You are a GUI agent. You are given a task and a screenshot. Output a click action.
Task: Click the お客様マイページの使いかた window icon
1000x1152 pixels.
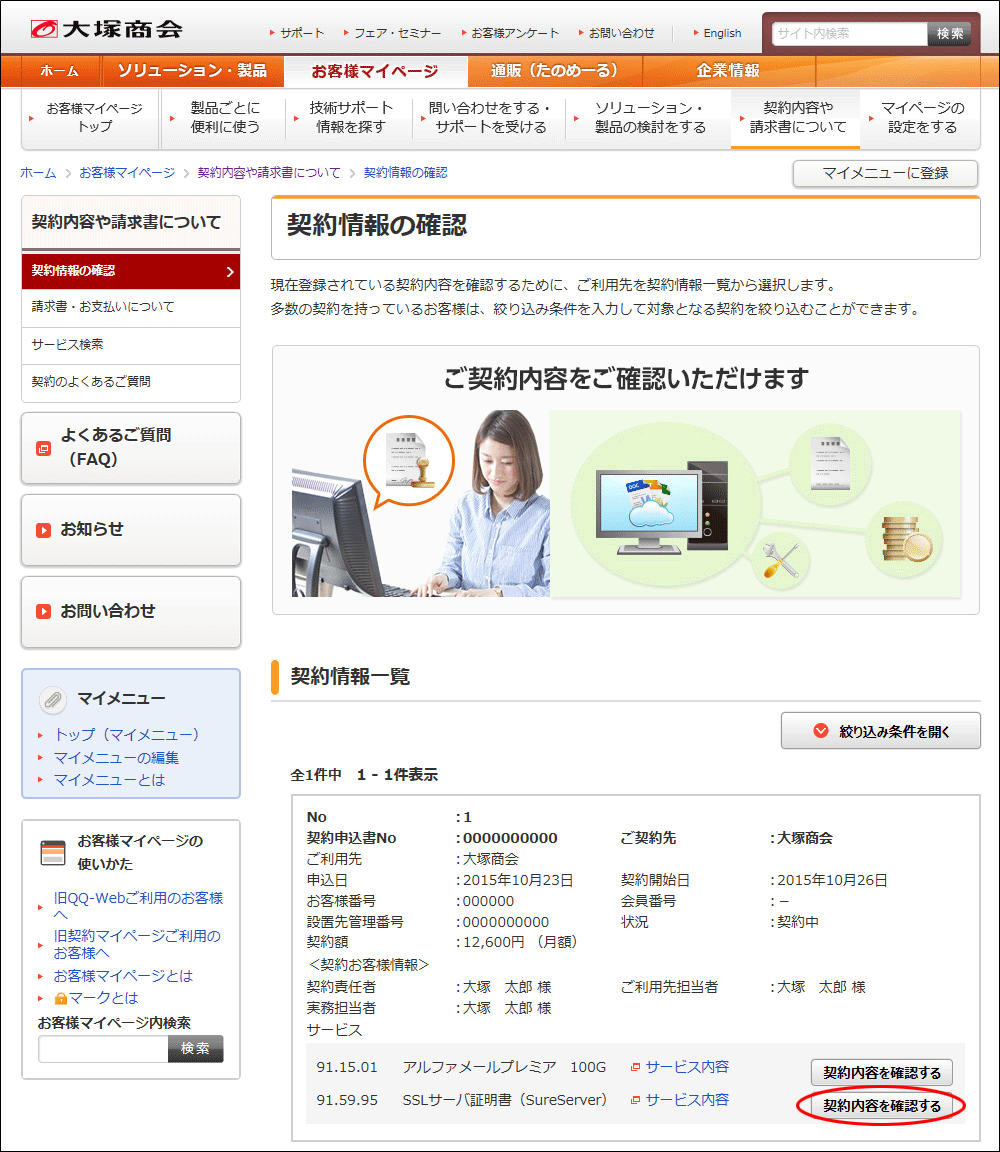pos(53,852)
